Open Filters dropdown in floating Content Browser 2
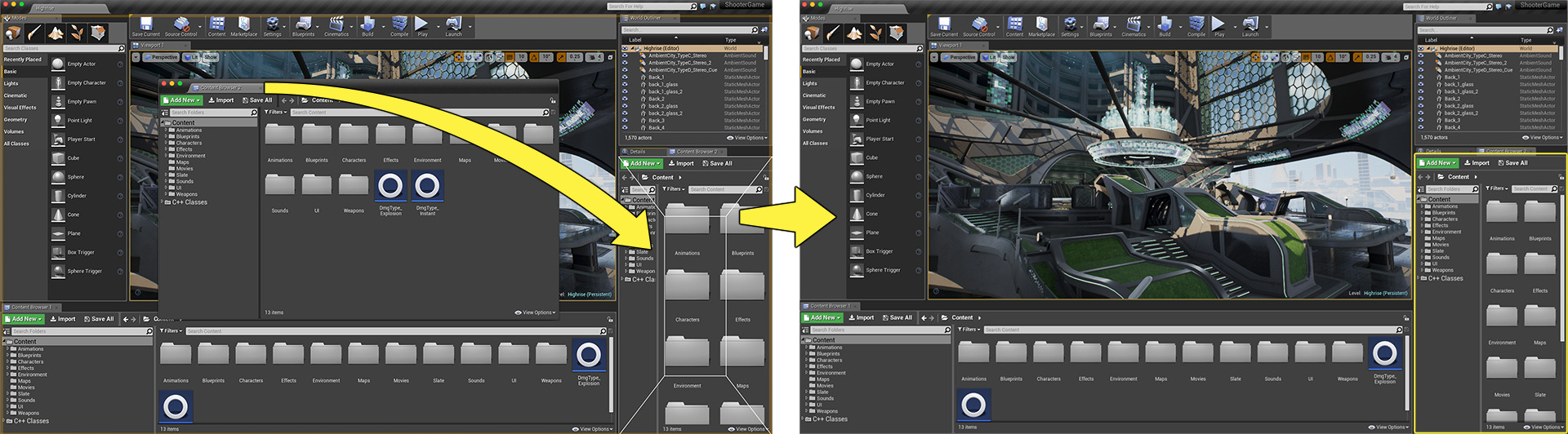Image resolution: width=1568 pixels, height=434 pixels. 276,113
